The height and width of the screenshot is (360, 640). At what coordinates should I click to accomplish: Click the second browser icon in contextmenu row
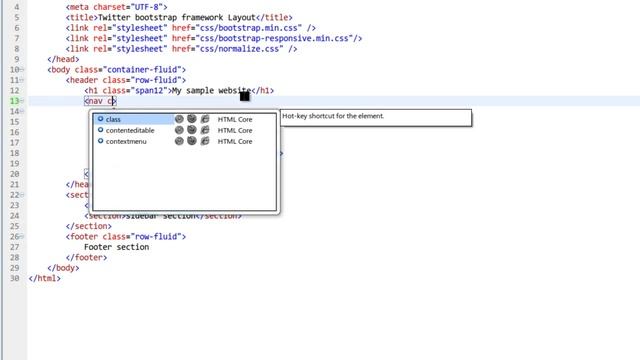pyautogui.click(x=192, y=141)
